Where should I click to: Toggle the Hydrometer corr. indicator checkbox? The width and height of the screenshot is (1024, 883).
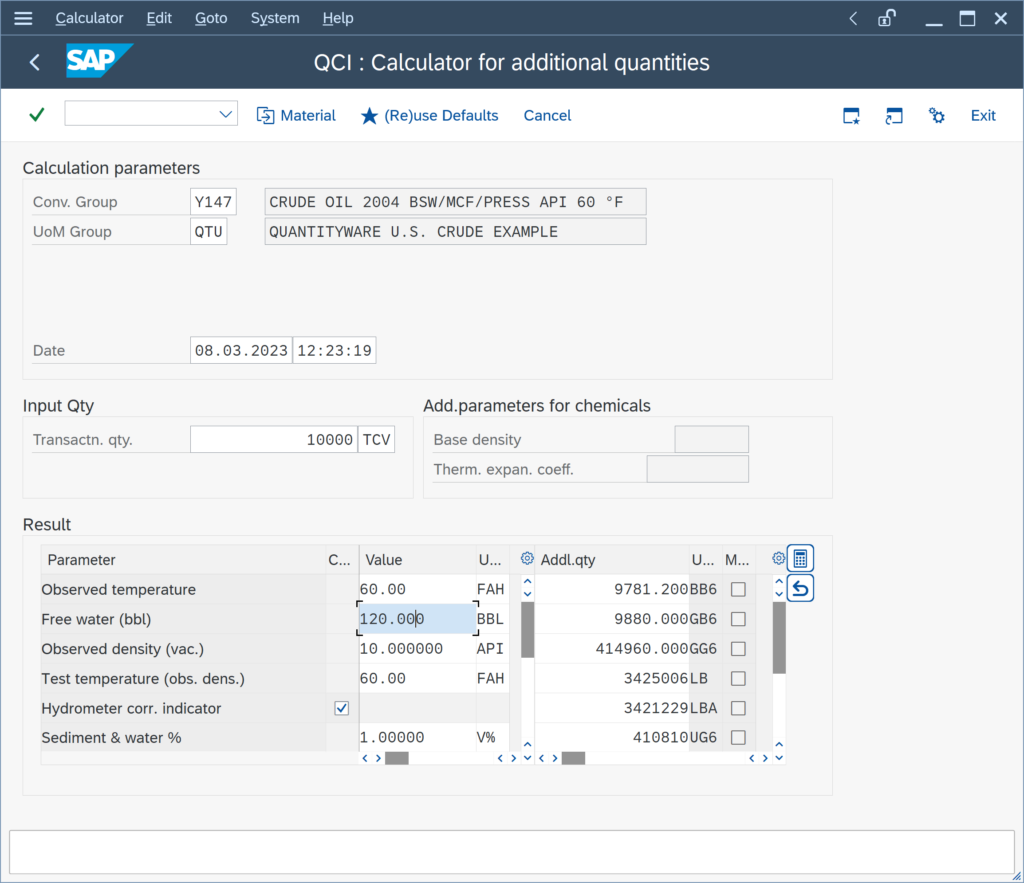tap(342, 708)
